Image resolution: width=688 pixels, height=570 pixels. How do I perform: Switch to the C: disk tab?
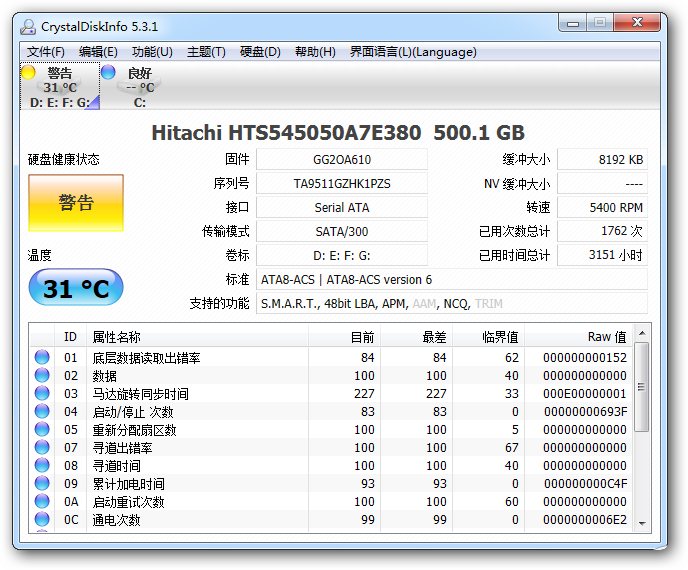[x=140, y=86]
